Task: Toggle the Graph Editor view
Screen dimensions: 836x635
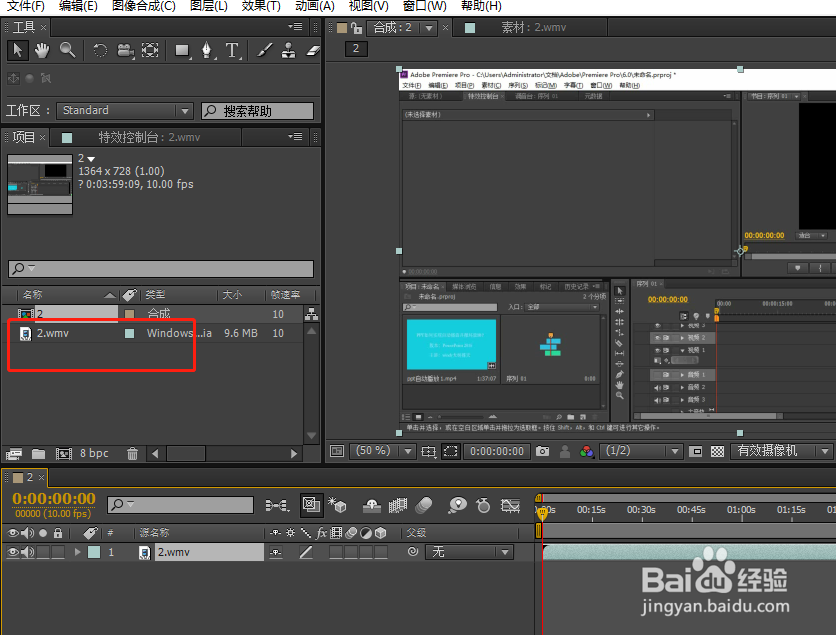Action: [510, 505]
